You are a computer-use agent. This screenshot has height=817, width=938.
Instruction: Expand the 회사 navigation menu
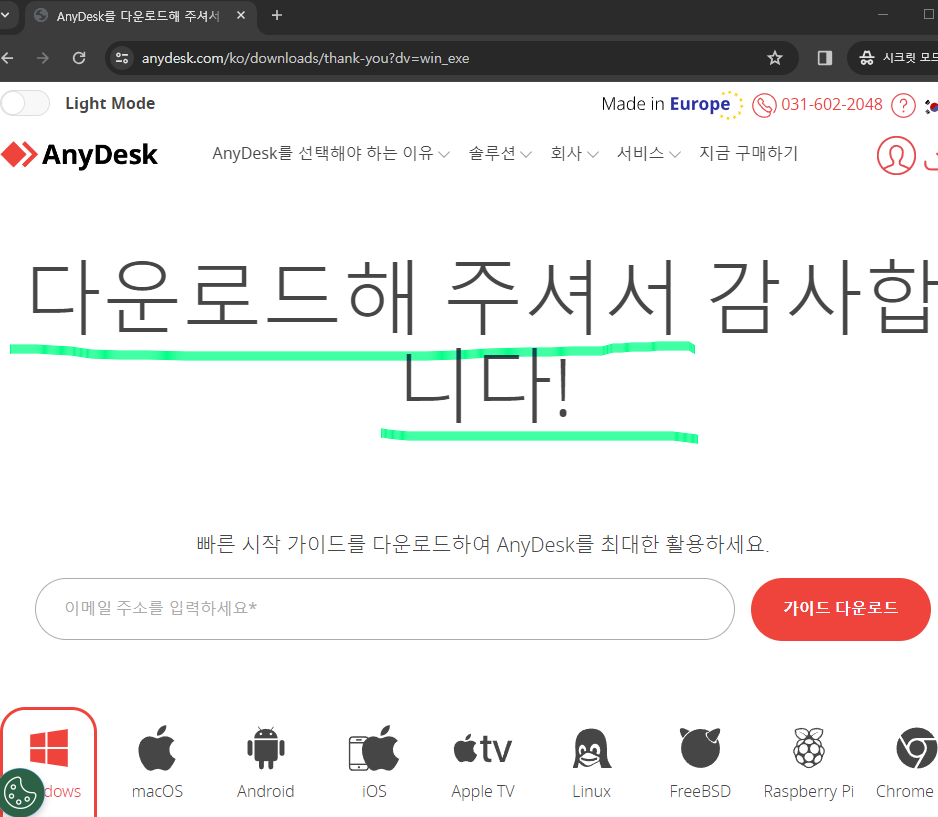(568, 153)
